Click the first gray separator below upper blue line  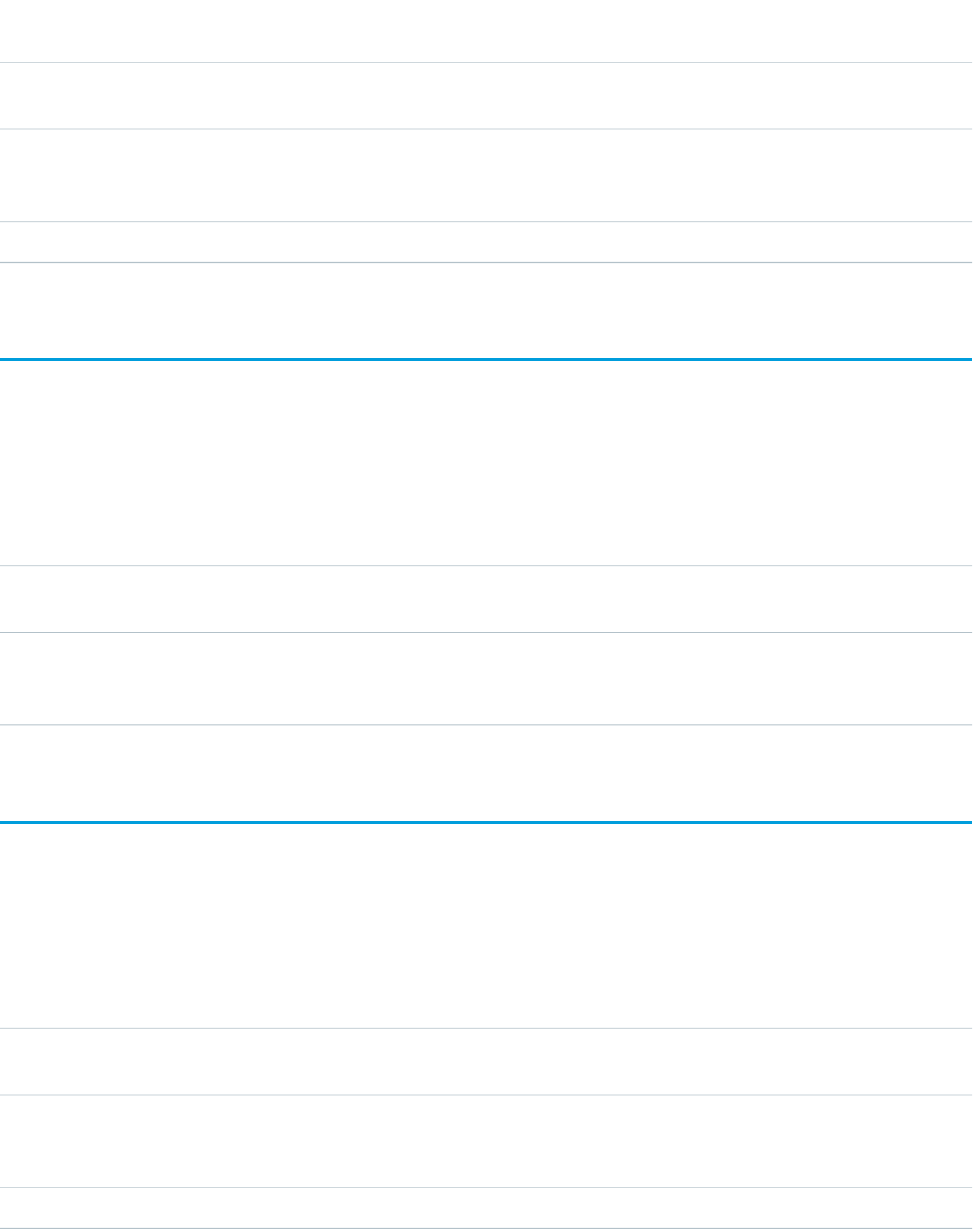(x=486, y=567)
